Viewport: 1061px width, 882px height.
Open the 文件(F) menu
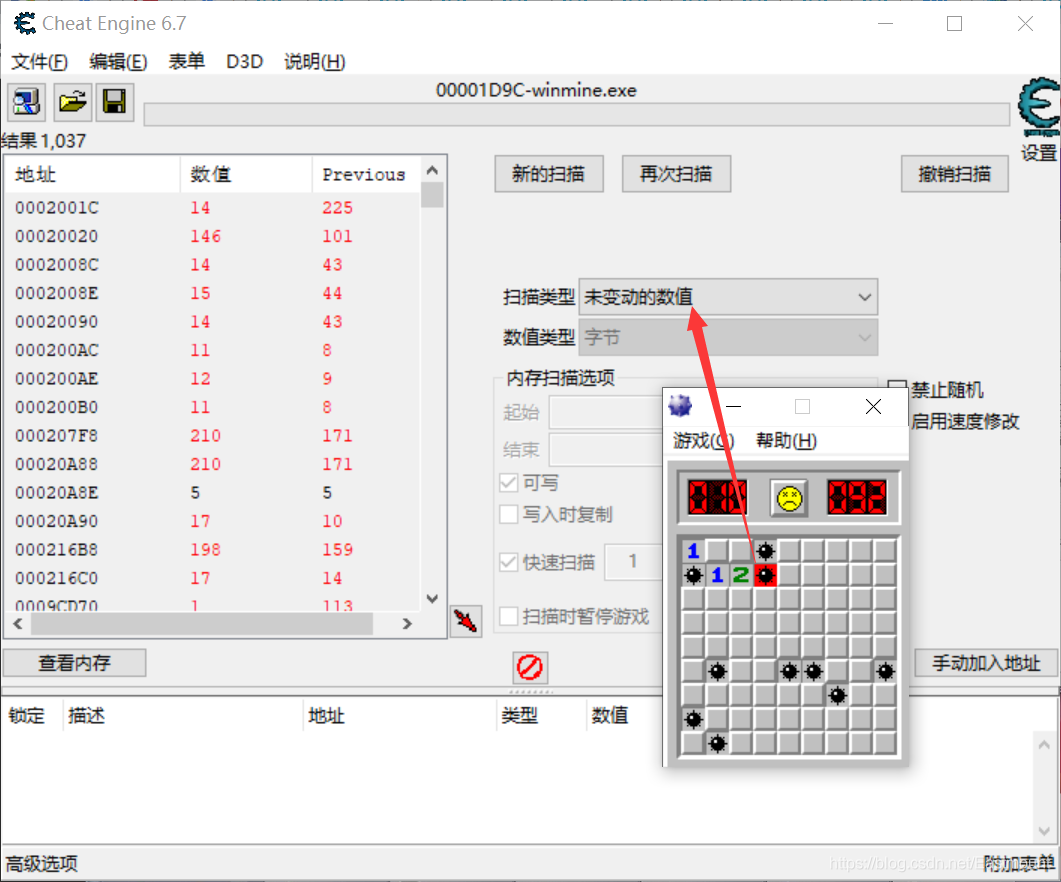pyautogui.click(x=39, y=62)
